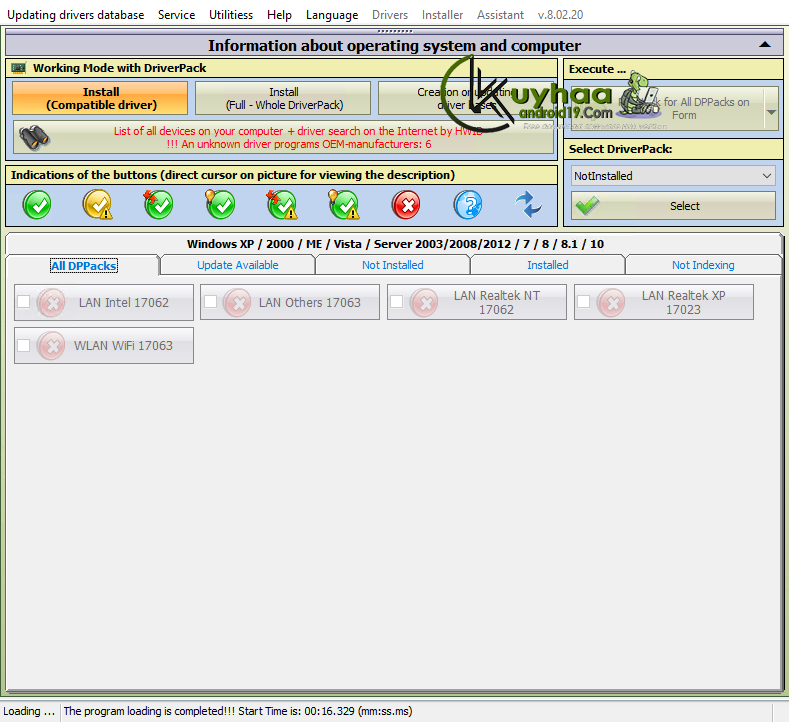This screenshot has height=722, width=789.
Task: Click the red cross icon on LAN Others 17063
Action: [x=237, y=303]
